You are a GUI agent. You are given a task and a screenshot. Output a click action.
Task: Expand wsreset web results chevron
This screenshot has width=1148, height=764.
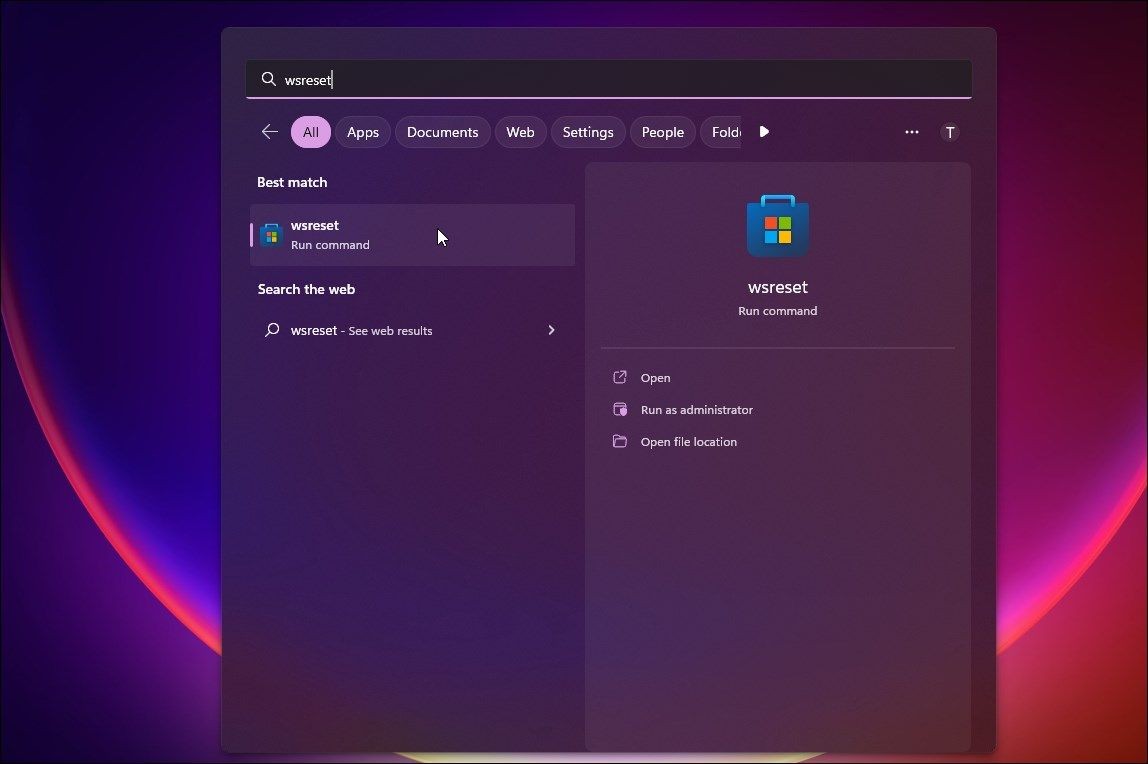click(551, 330)
